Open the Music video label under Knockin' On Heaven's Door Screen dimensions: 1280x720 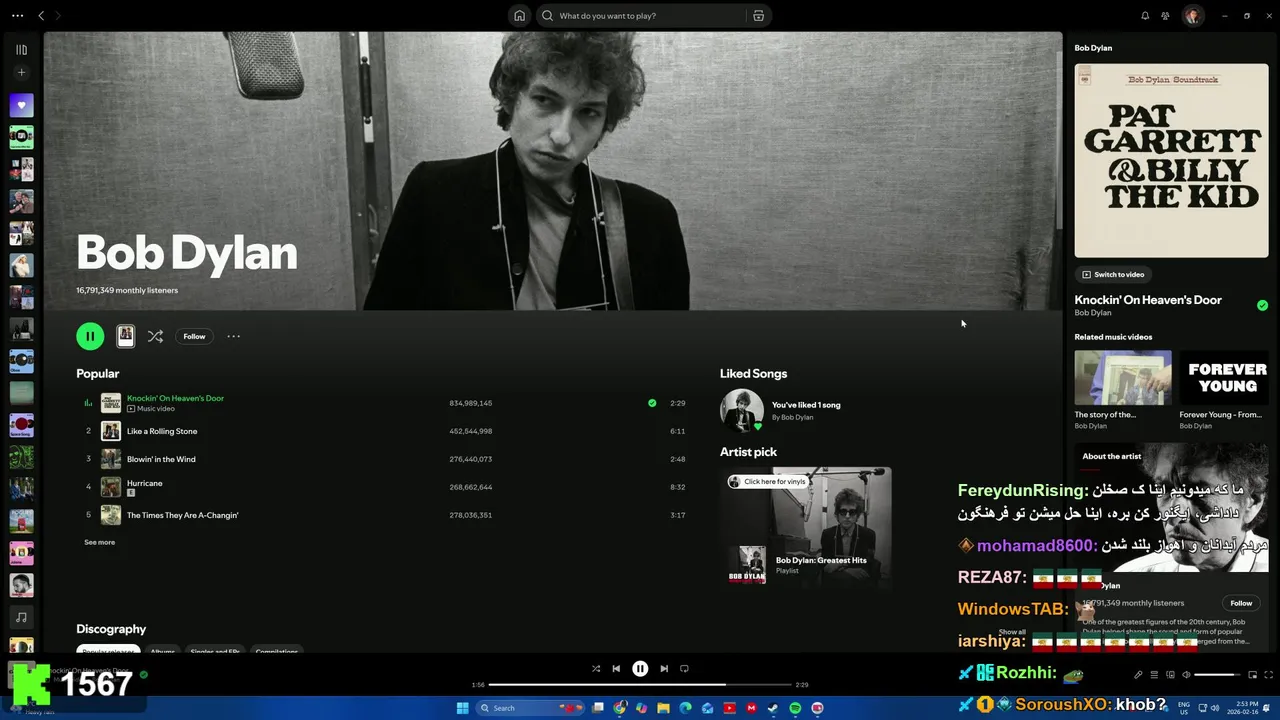[x=151, y=409]
